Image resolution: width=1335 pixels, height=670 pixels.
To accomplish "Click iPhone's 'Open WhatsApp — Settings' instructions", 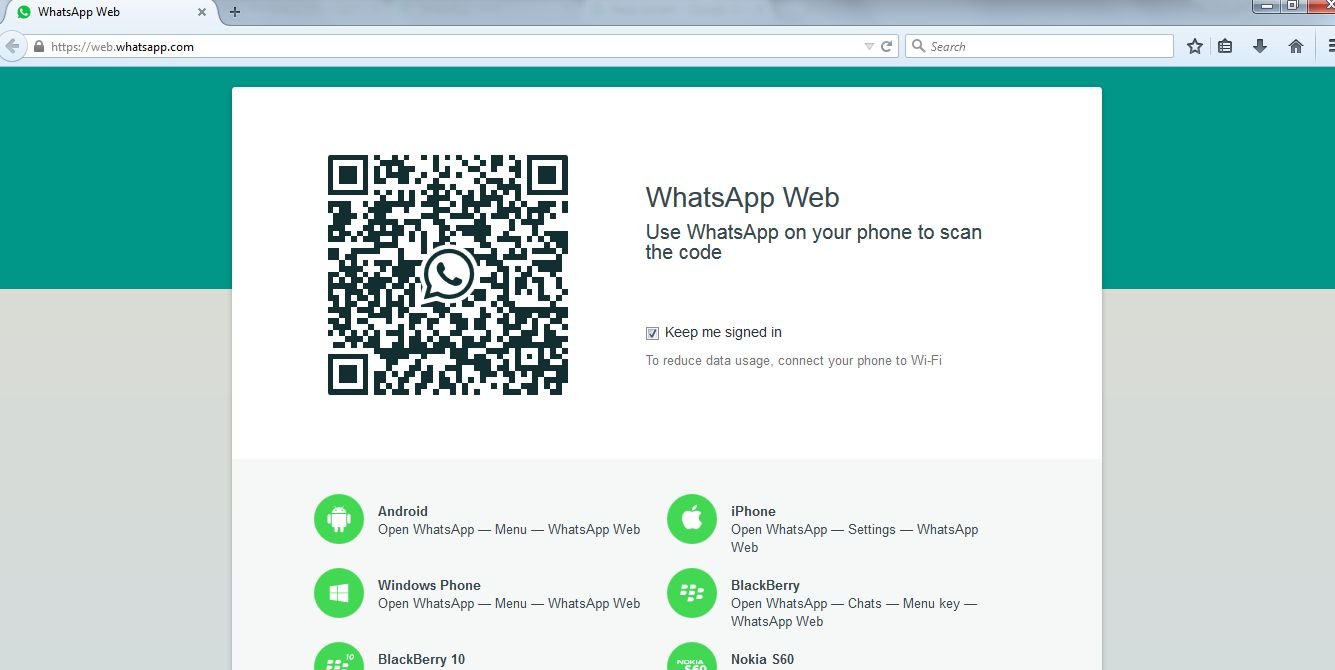I will coord(854,538).
